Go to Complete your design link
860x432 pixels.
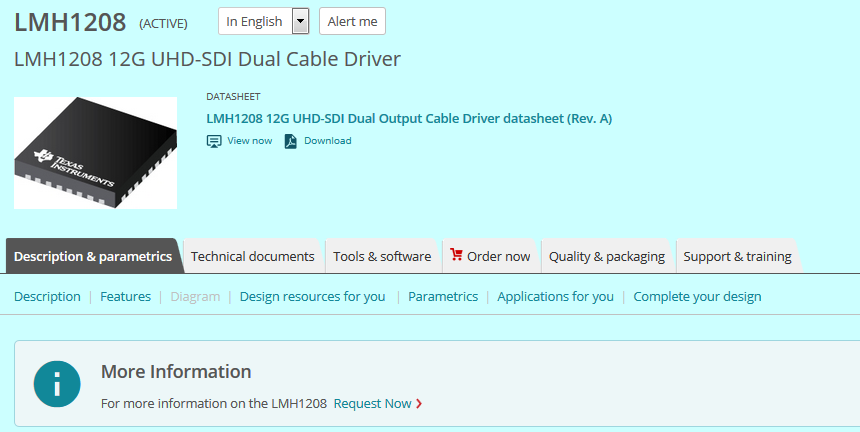click(697, 297)
